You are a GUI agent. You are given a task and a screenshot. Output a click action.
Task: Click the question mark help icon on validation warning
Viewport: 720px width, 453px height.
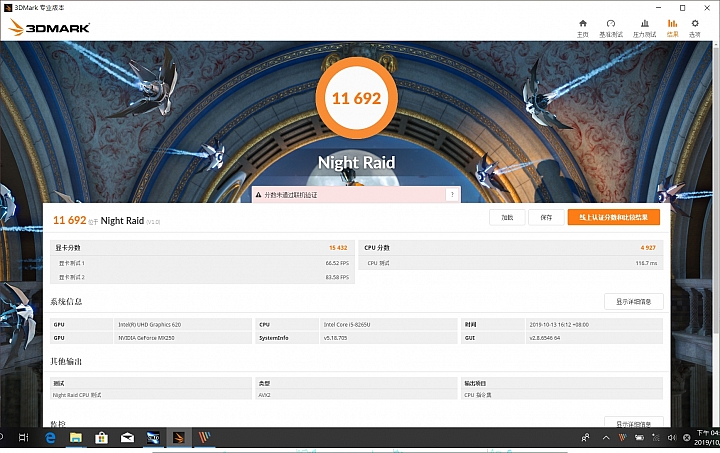point(452,195)
